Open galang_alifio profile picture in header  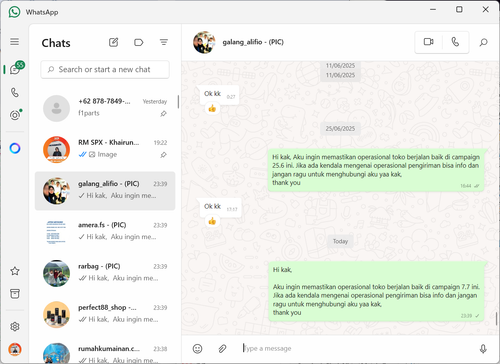coord(204,42)
